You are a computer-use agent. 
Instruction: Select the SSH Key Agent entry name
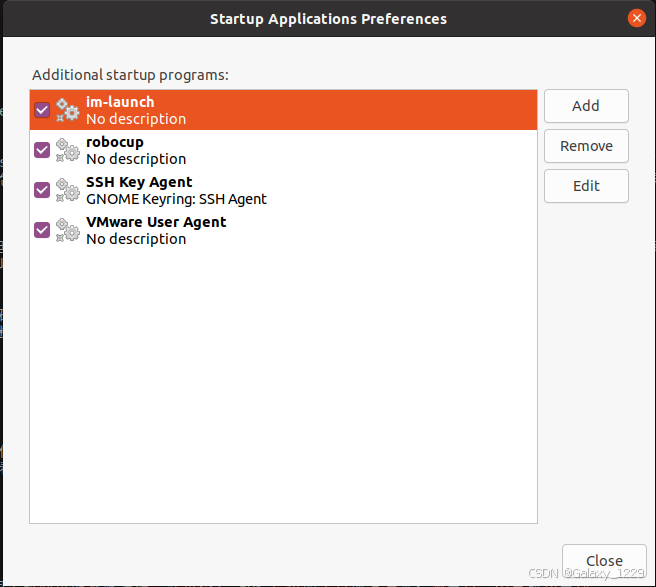click(x=139, y=182)
